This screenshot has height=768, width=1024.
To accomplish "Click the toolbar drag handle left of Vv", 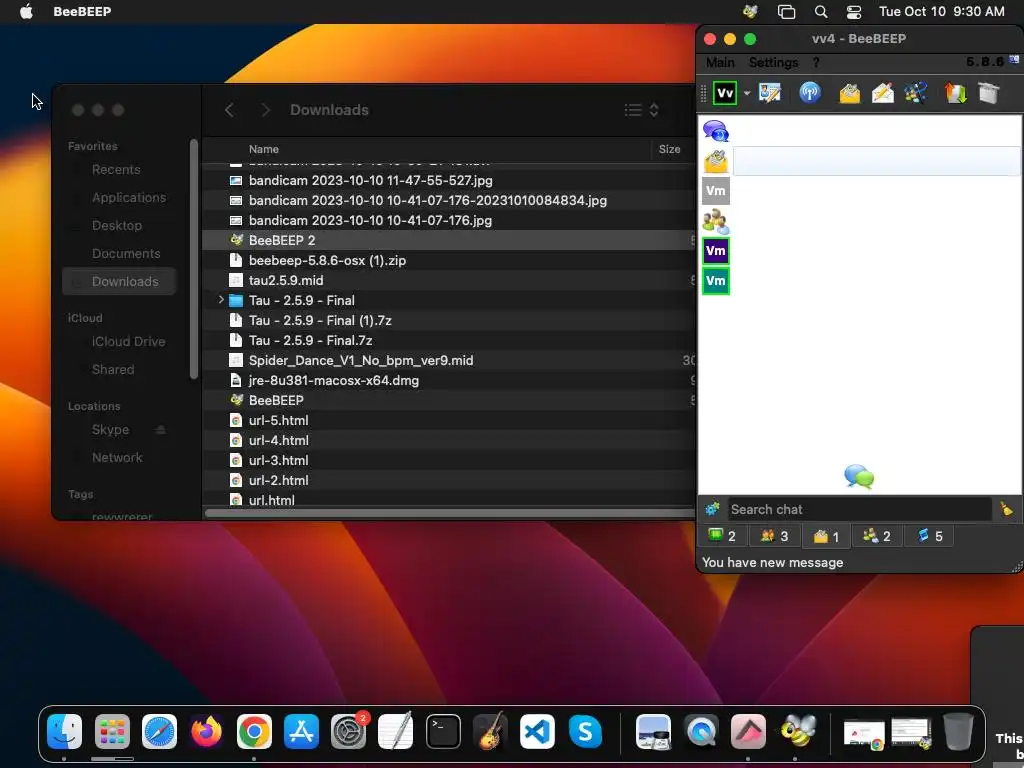I will 703,93.
